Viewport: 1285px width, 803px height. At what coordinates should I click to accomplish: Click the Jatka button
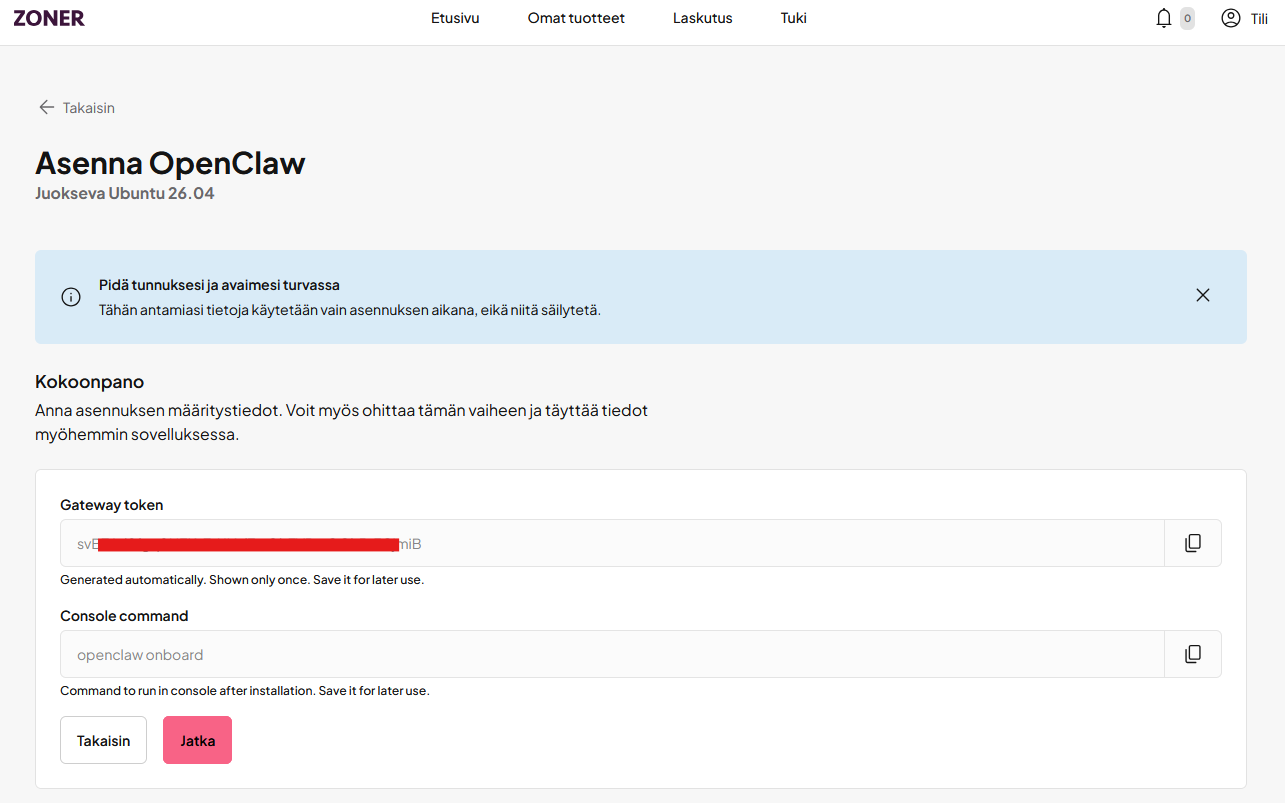pos(197,740)
